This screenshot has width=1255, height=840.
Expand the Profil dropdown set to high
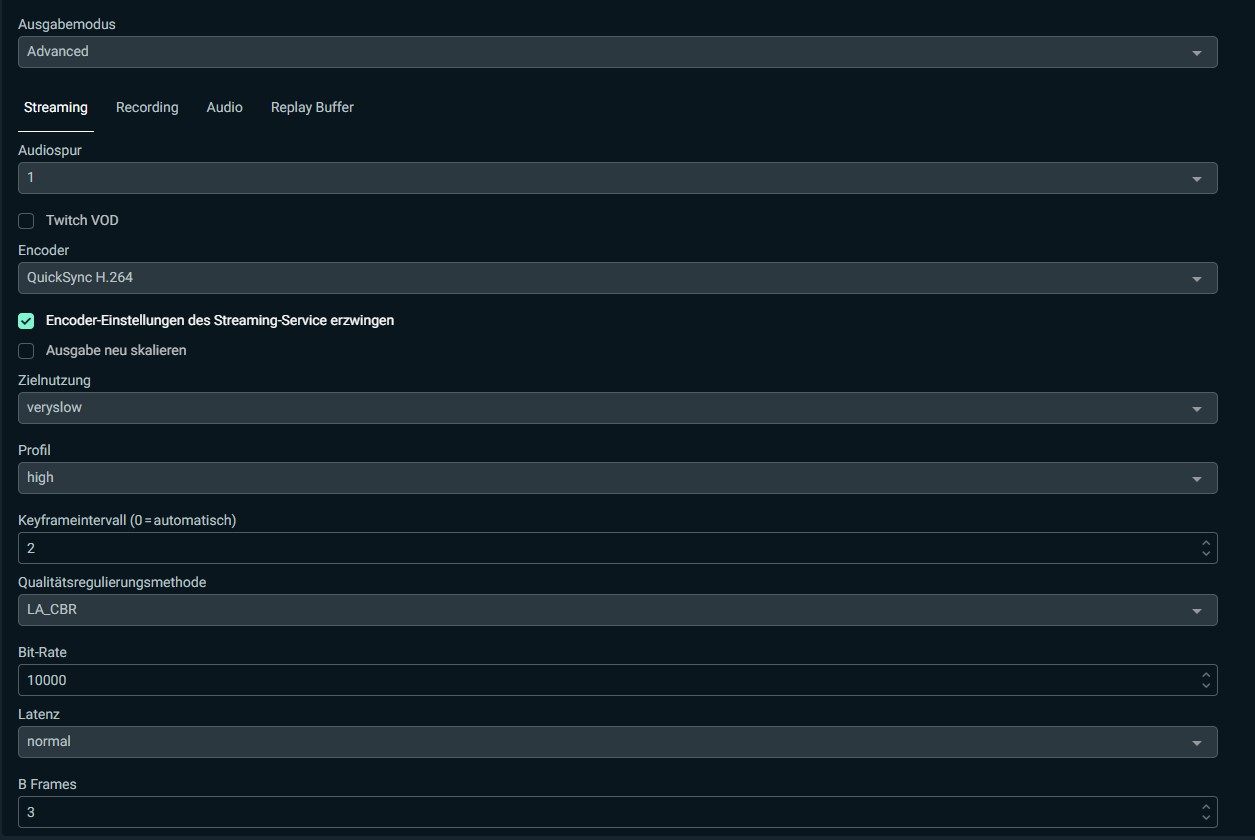(617, 478)
